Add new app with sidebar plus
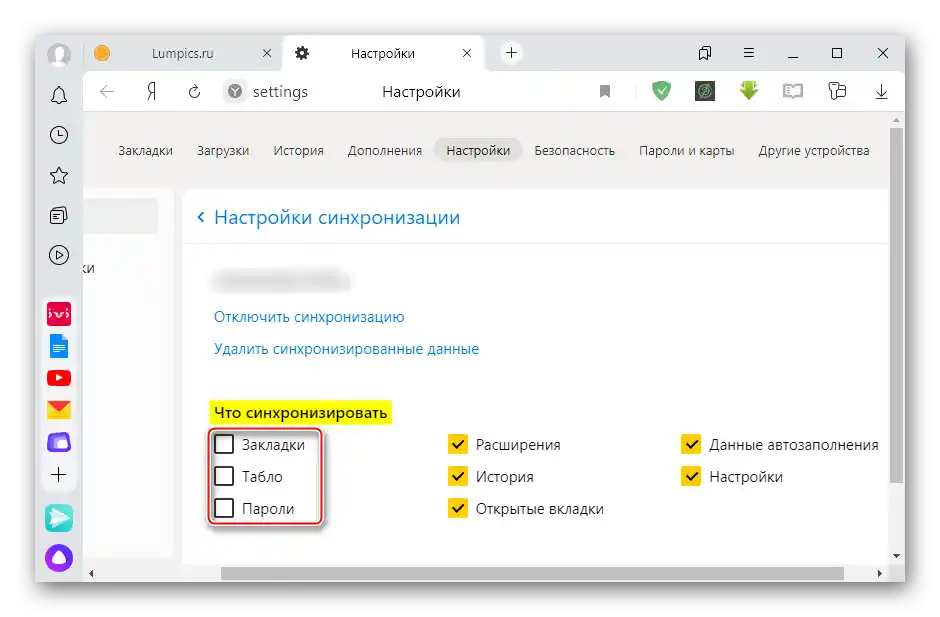940x617 pixels. [x=59, y=475]
